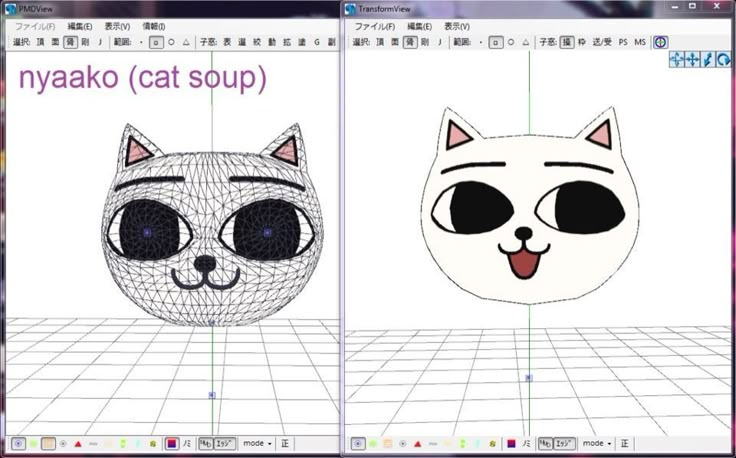Click blue curved rotate arrow icon
Screen dimensions: 736x458
tap(724, 59)
